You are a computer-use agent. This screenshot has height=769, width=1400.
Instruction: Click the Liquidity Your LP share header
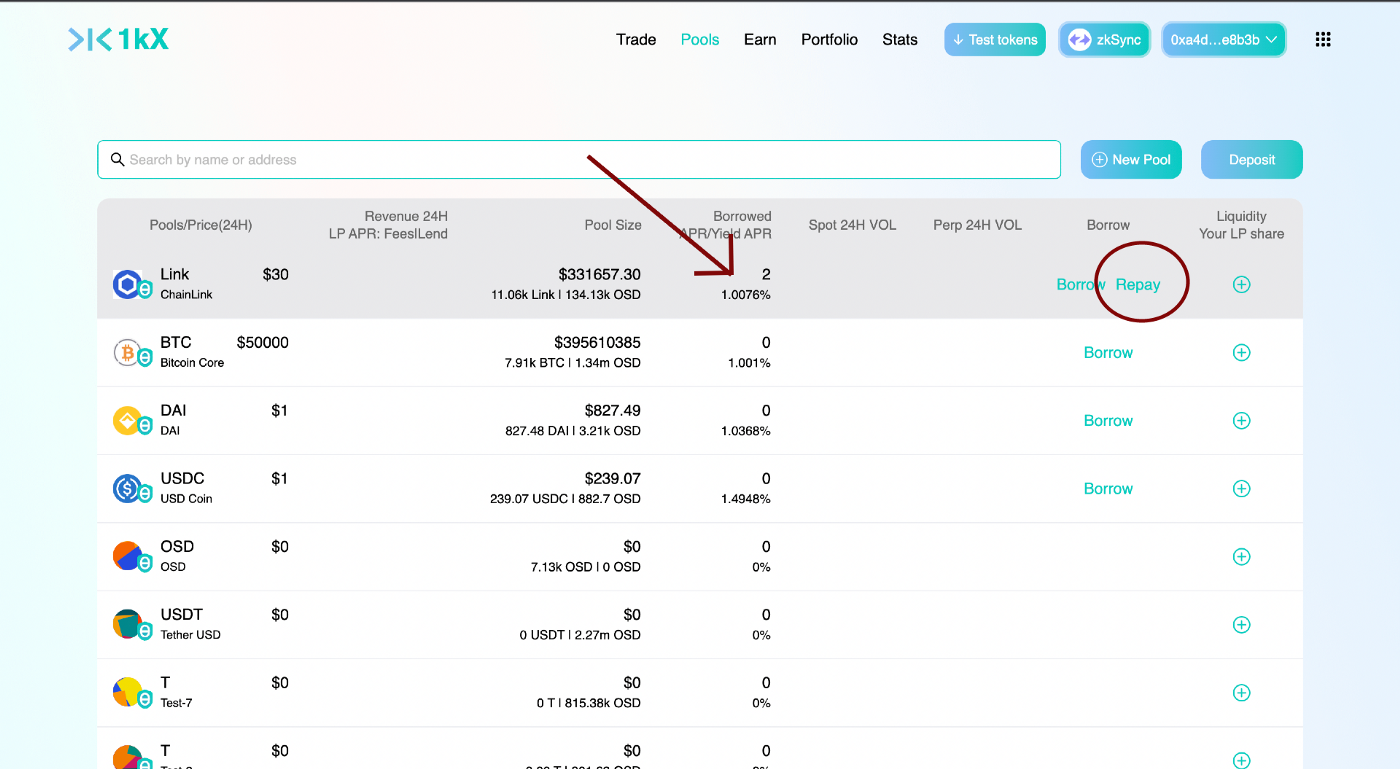coord(1241,225)
